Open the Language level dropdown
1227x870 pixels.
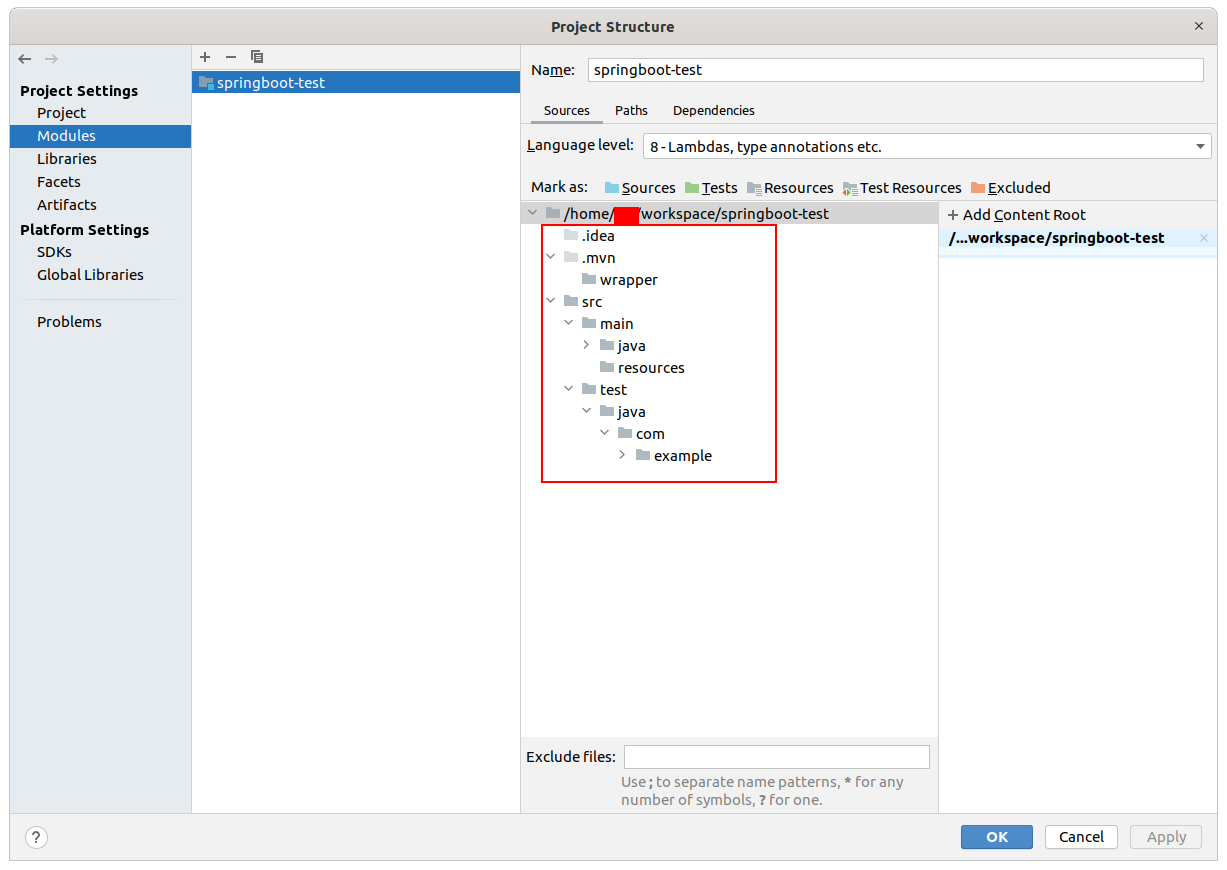(x=926, y=146)
